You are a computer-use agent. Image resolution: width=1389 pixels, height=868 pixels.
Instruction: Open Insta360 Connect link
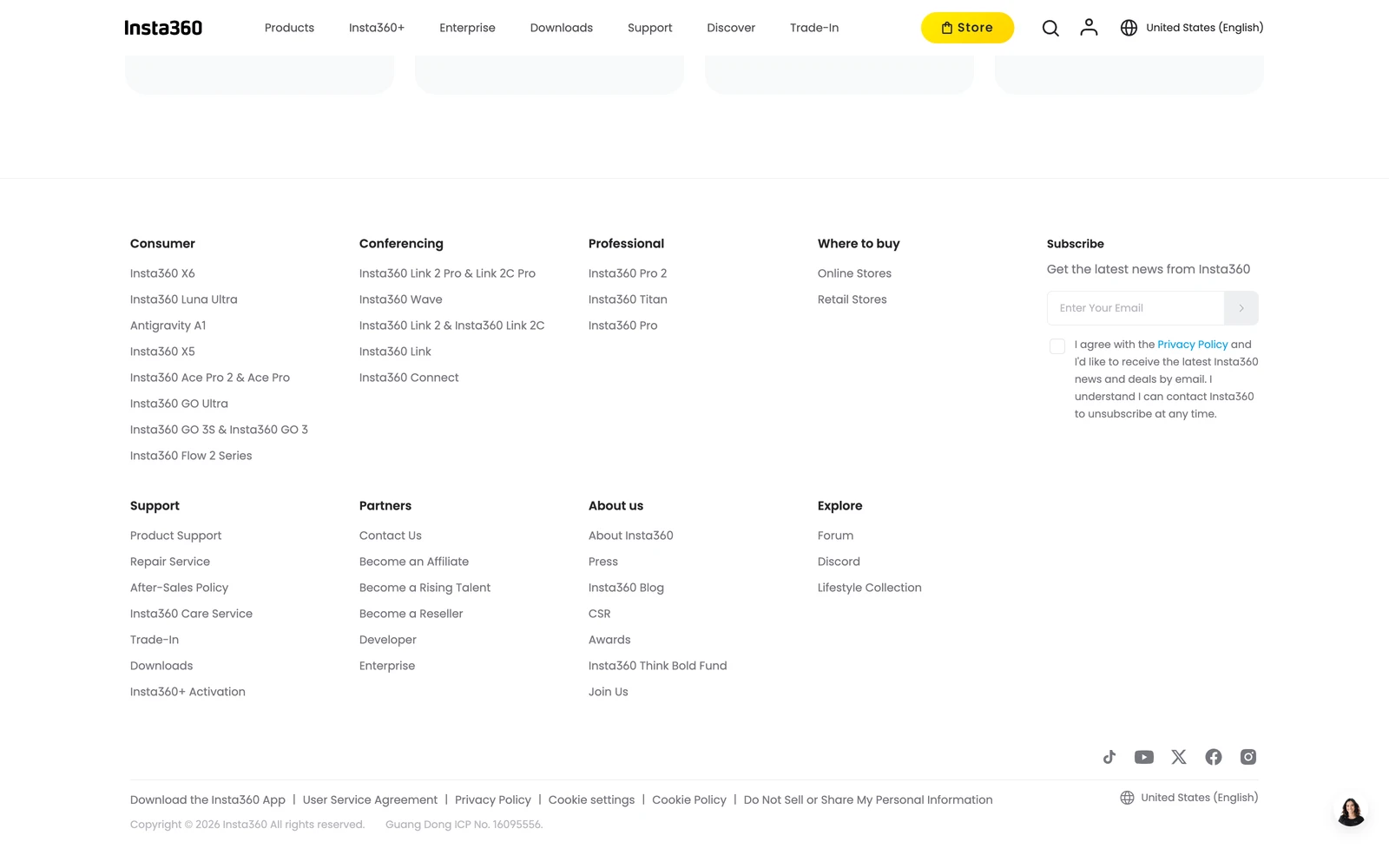409,378
